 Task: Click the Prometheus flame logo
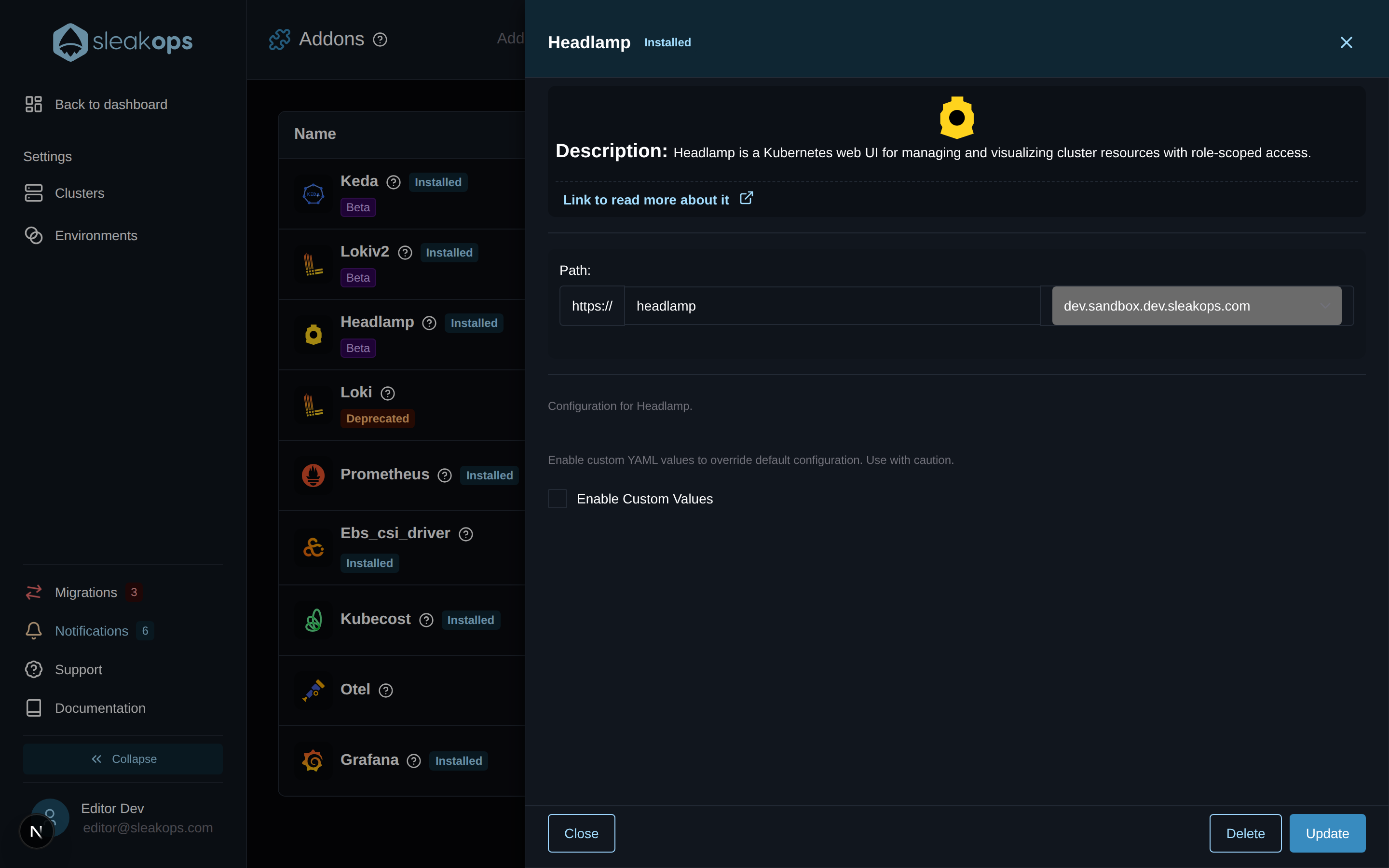(x=313, y=475)
